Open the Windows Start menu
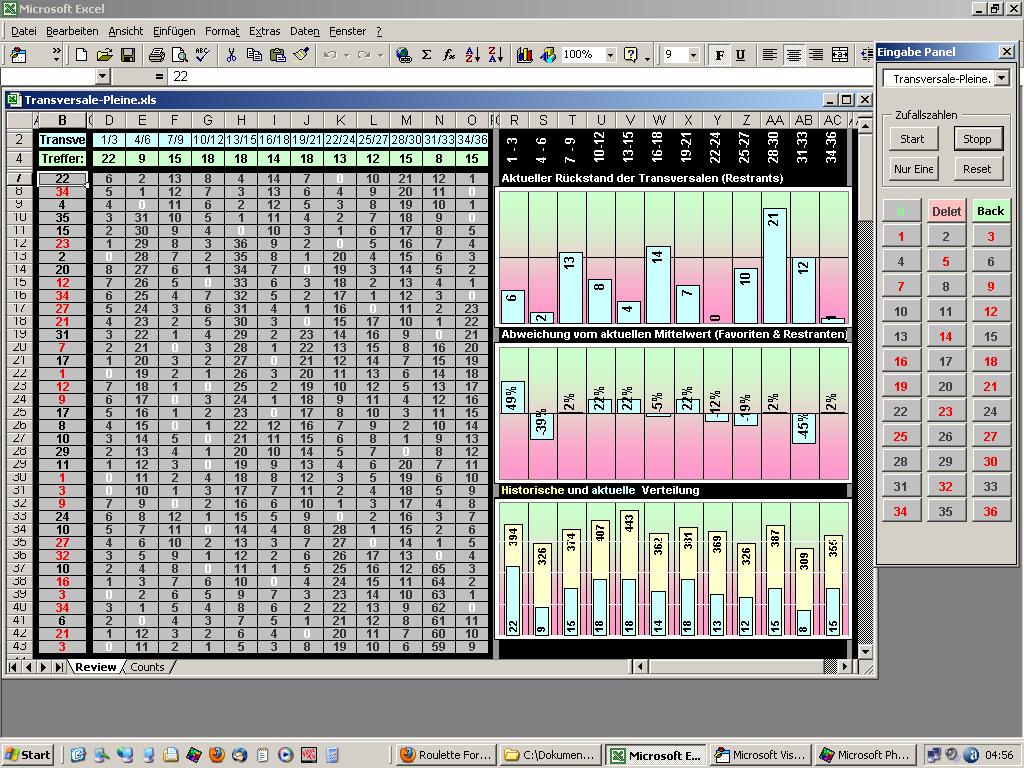Image resolution: width=1024 pixels, height=768 pixels. 28,755
